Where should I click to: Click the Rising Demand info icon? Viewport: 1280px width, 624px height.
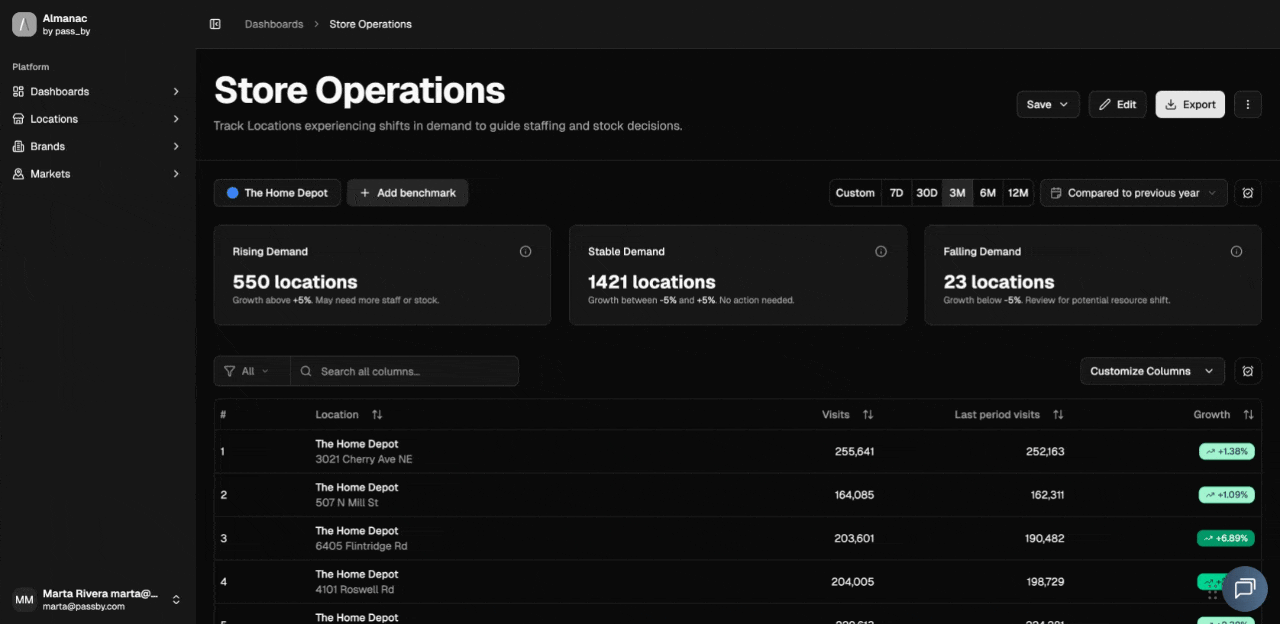tap(525, 252)
